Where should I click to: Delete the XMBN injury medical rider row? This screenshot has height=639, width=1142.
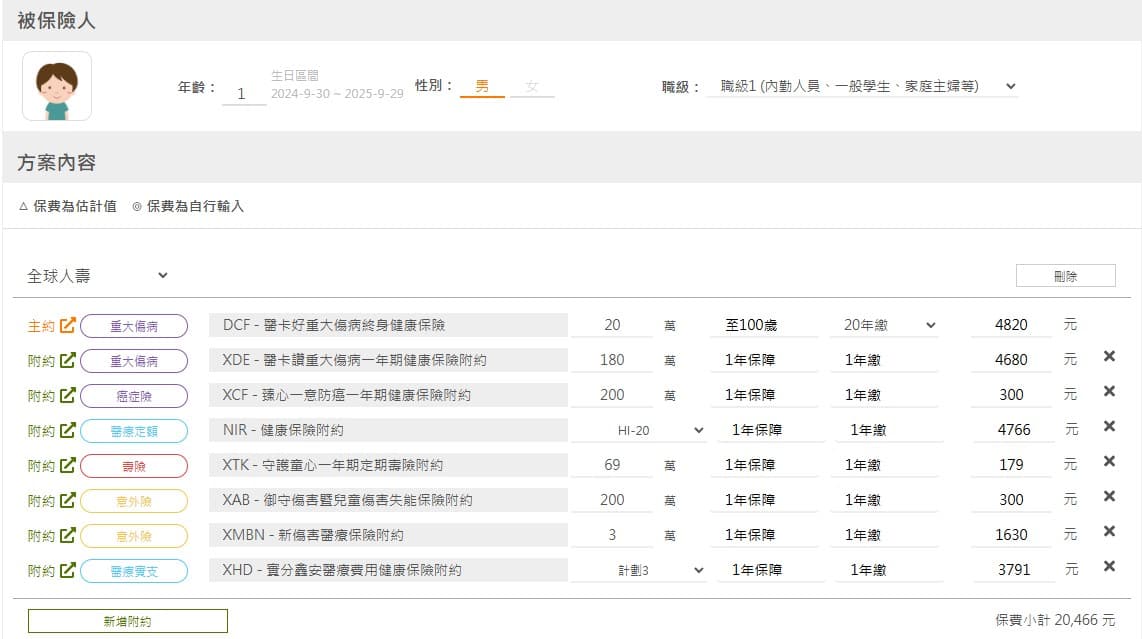pyautogui.click(x=1109, y=531)
